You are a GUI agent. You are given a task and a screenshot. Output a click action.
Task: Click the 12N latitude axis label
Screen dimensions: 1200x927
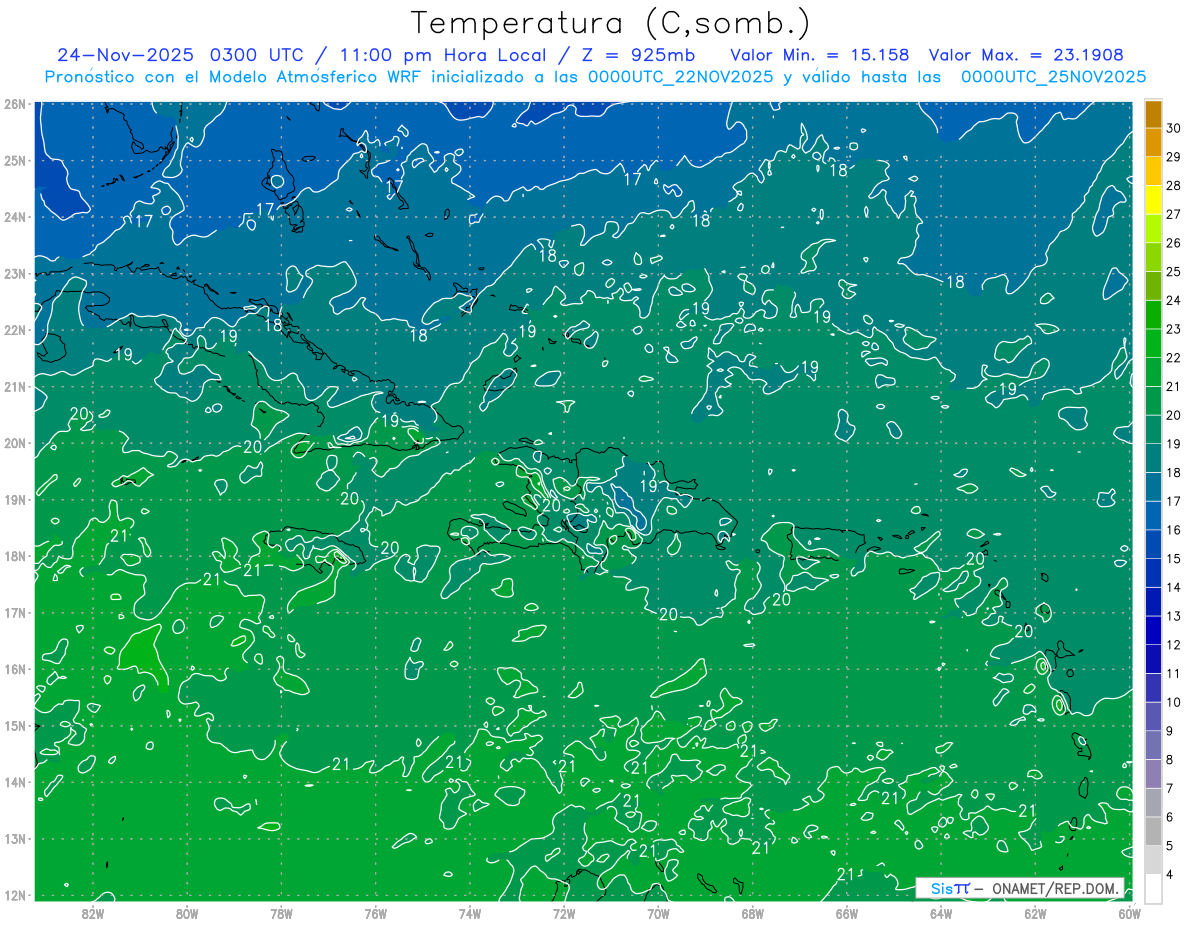point(14,895)
